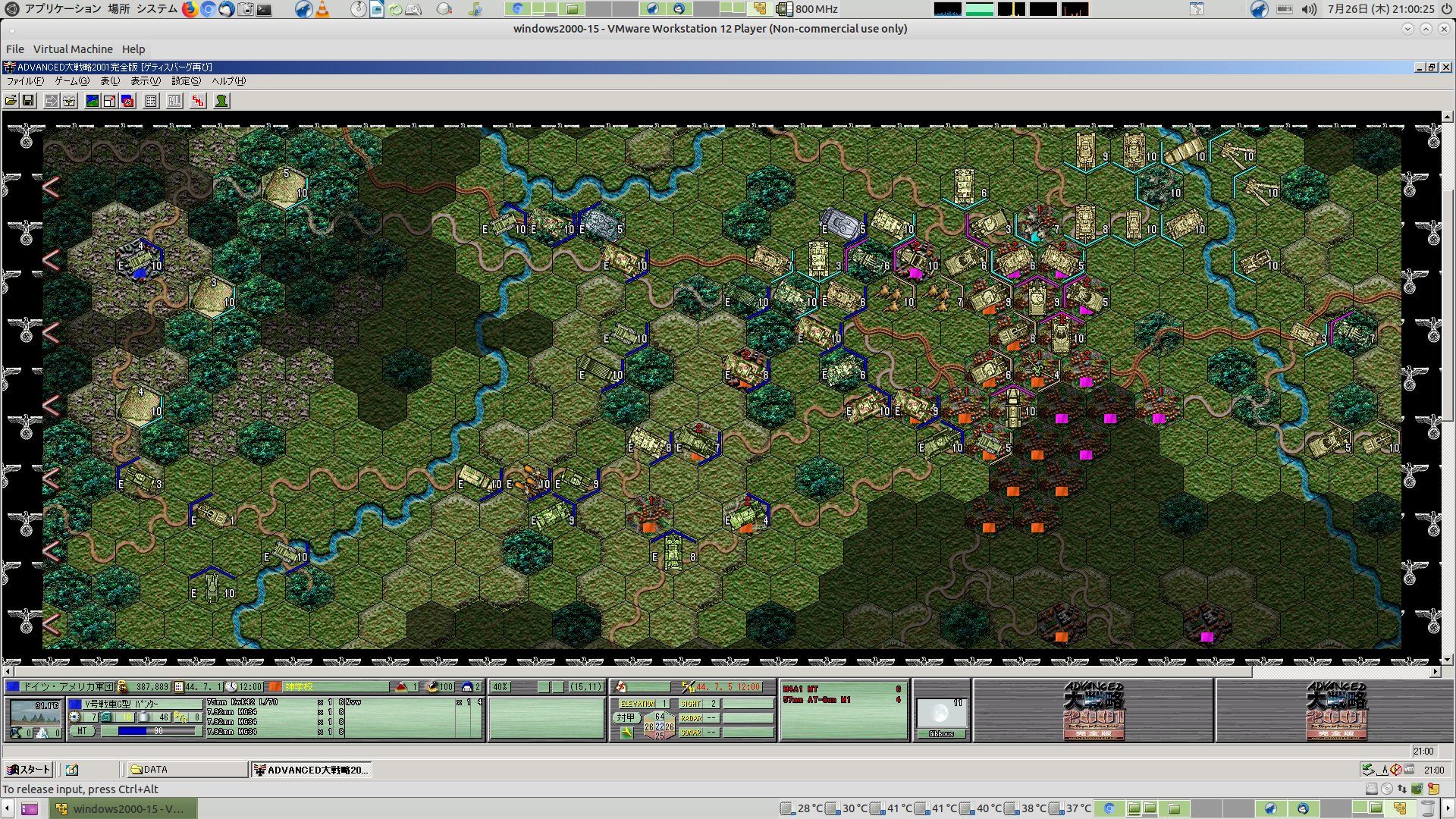Click the funds value 387,889
The height and width of the screenshot is (819, 1456).
tap(152, 687)
